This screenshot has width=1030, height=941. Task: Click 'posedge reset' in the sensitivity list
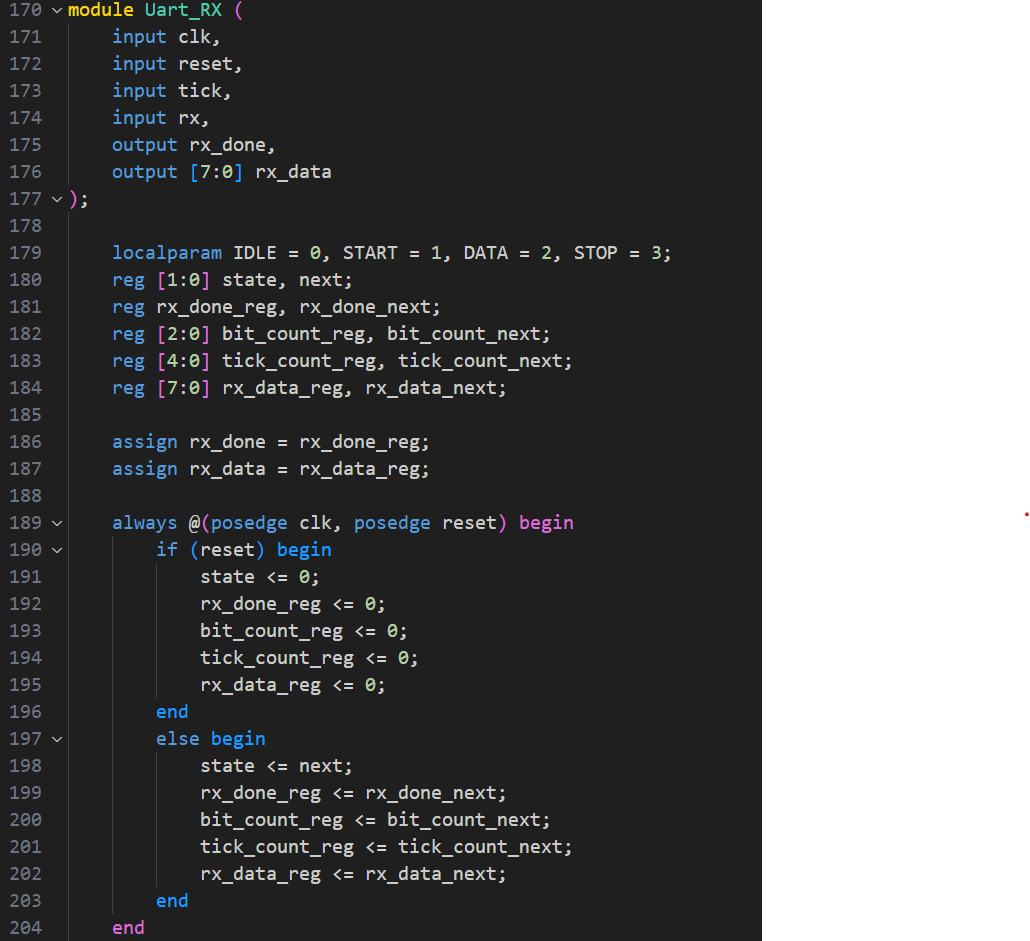pos(425,523)
